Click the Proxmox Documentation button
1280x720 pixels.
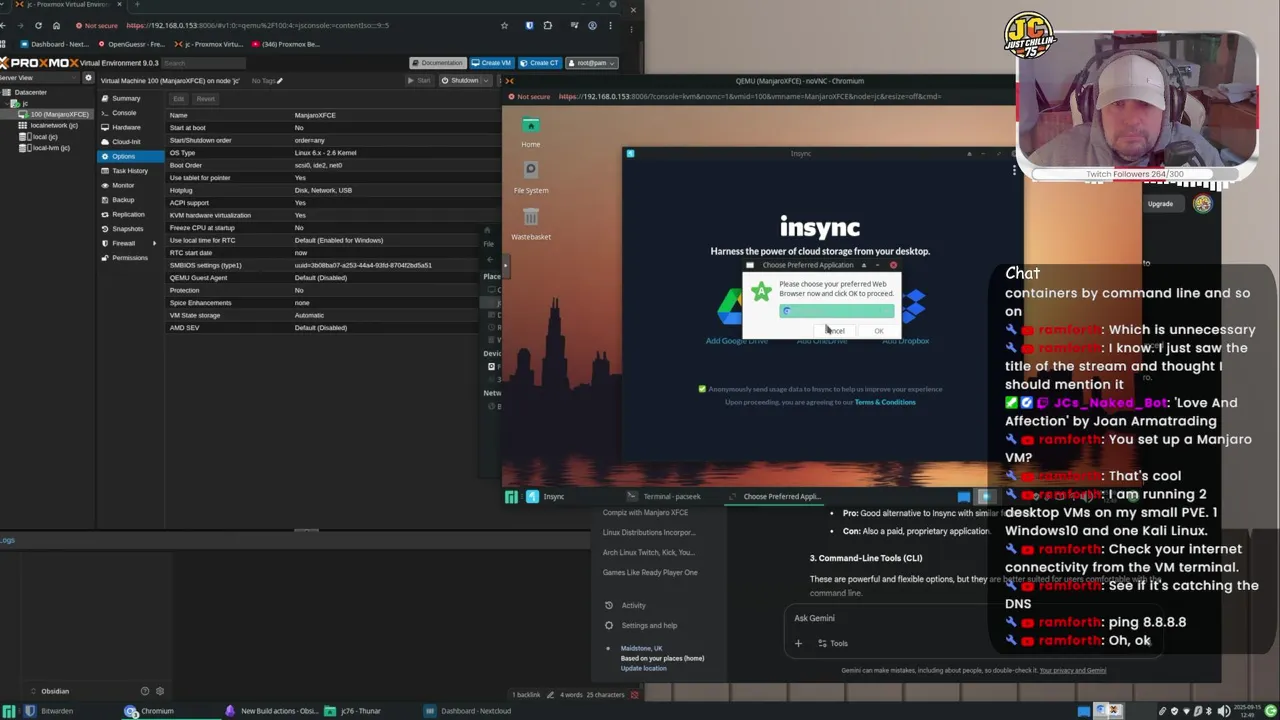[x=437, y=63]
